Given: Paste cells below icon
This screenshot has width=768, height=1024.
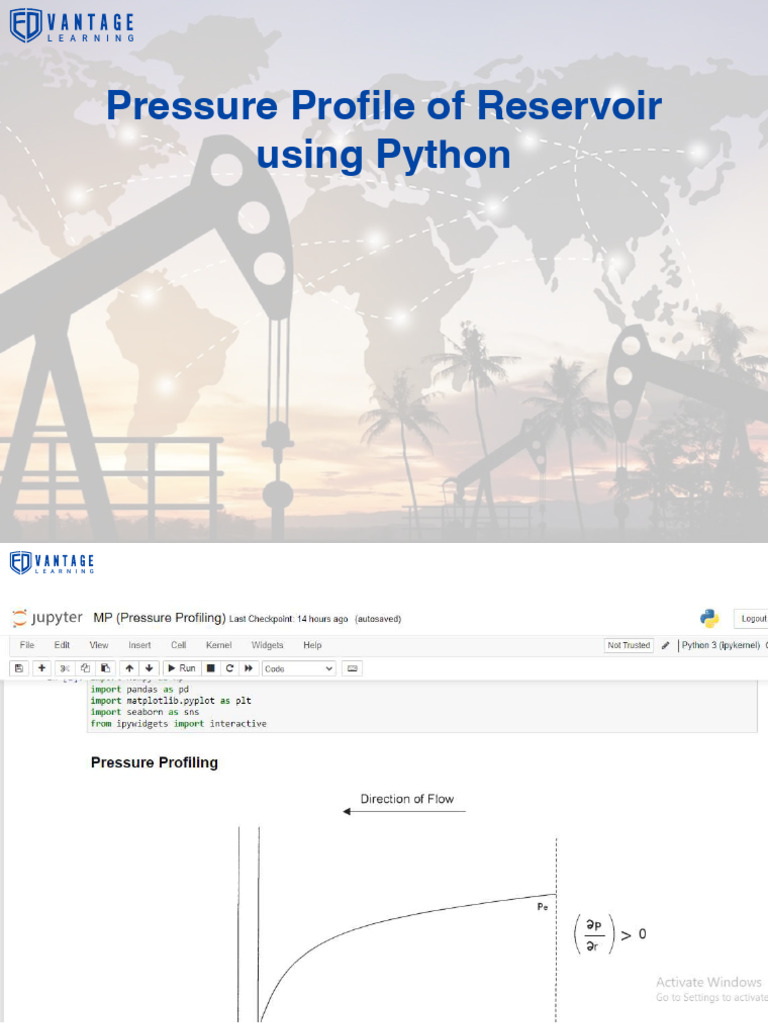Looking at the screenshot, I should (x=105, y=668).
